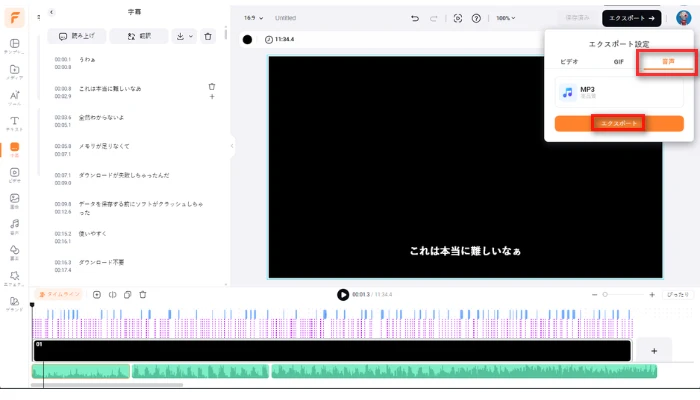Open the 16:9 aspect ratio dropdown
This screenshot has width=700, height=400.
(x=253, y=18)
